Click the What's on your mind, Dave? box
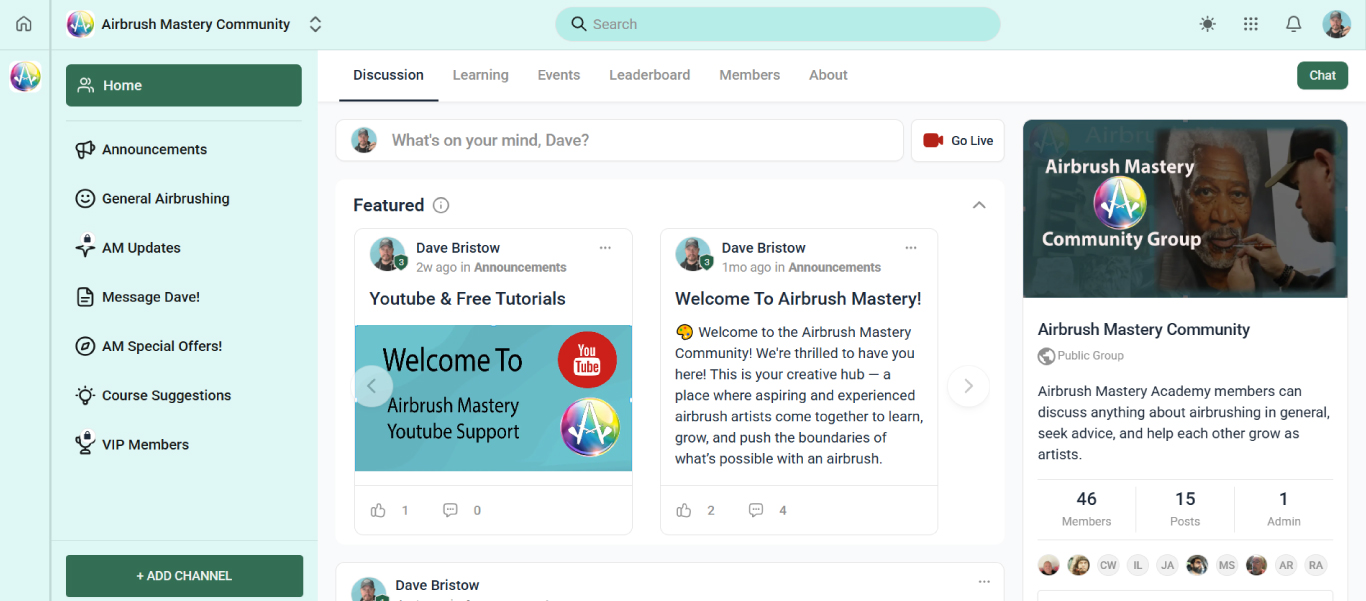 pos(619,140)
